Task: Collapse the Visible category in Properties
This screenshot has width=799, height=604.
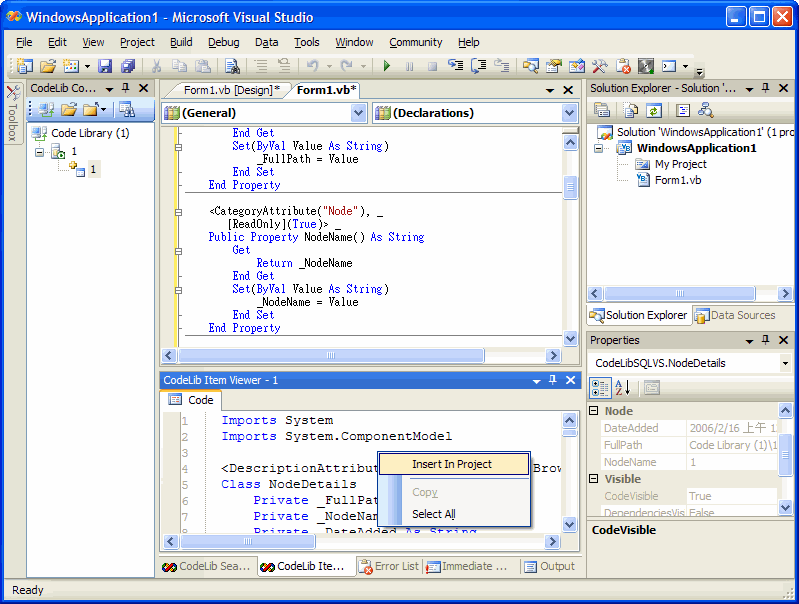Action: 594,478
